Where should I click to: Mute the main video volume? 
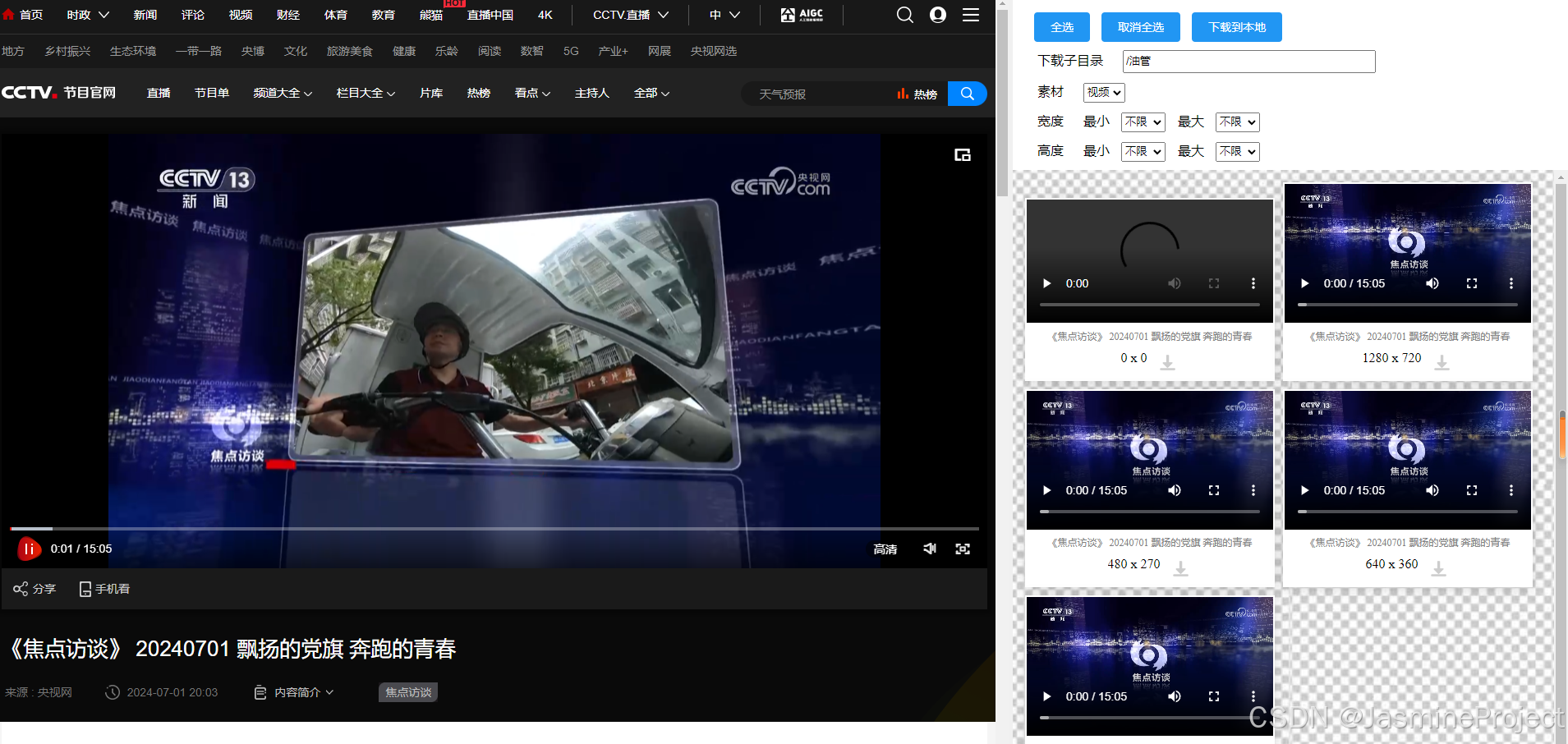point(930,549)
